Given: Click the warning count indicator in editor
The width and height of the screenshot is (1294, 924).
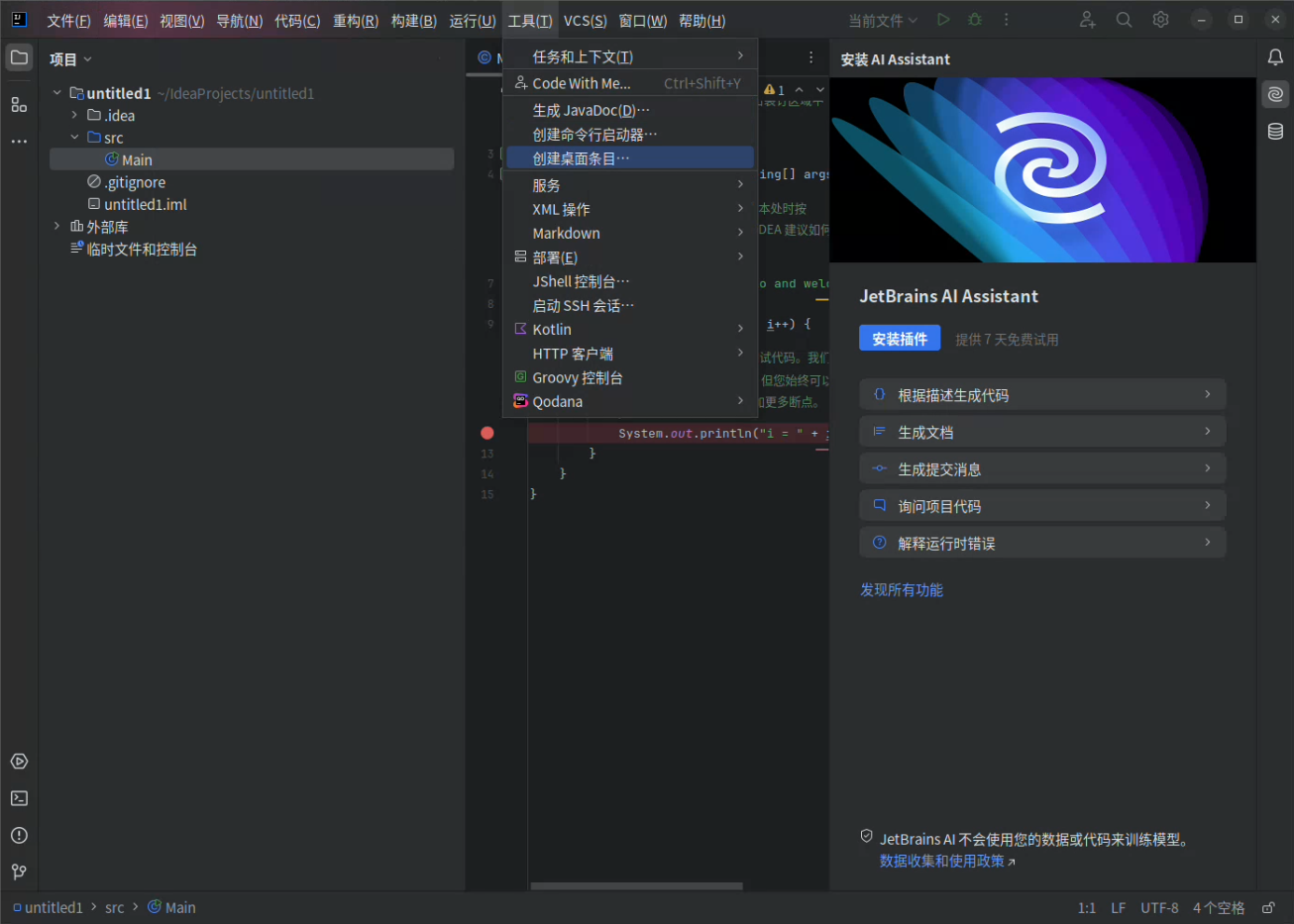Looking at the screenshot, I should pos(775,90).
